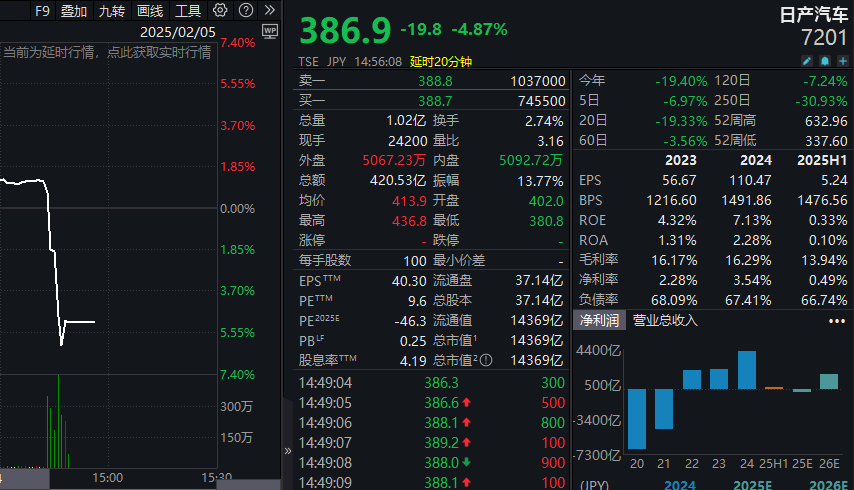This screenshot has width=854, height=490.
Task: Click the 2023 ROE value 4.32%
Action: pyautogui.click(x=677, y=220)
